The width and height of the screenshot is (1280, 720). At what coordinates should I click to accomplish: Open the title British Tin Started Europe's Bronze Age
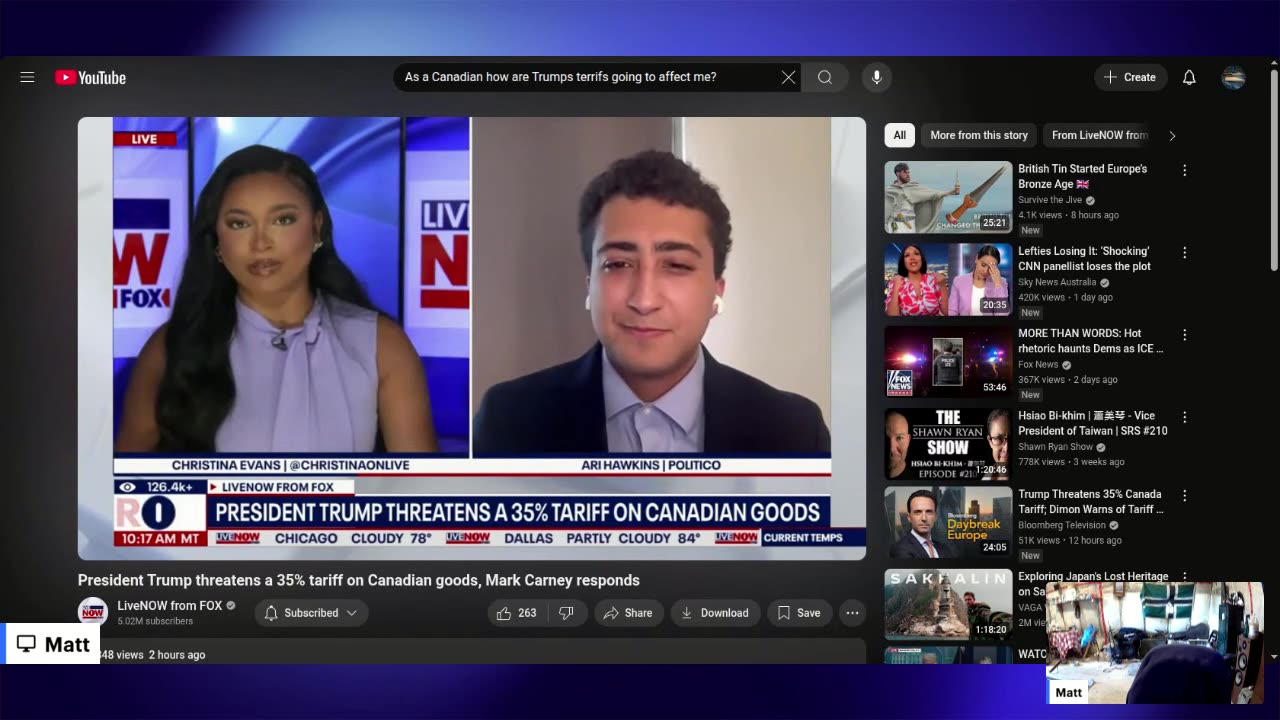(1083, 176)
